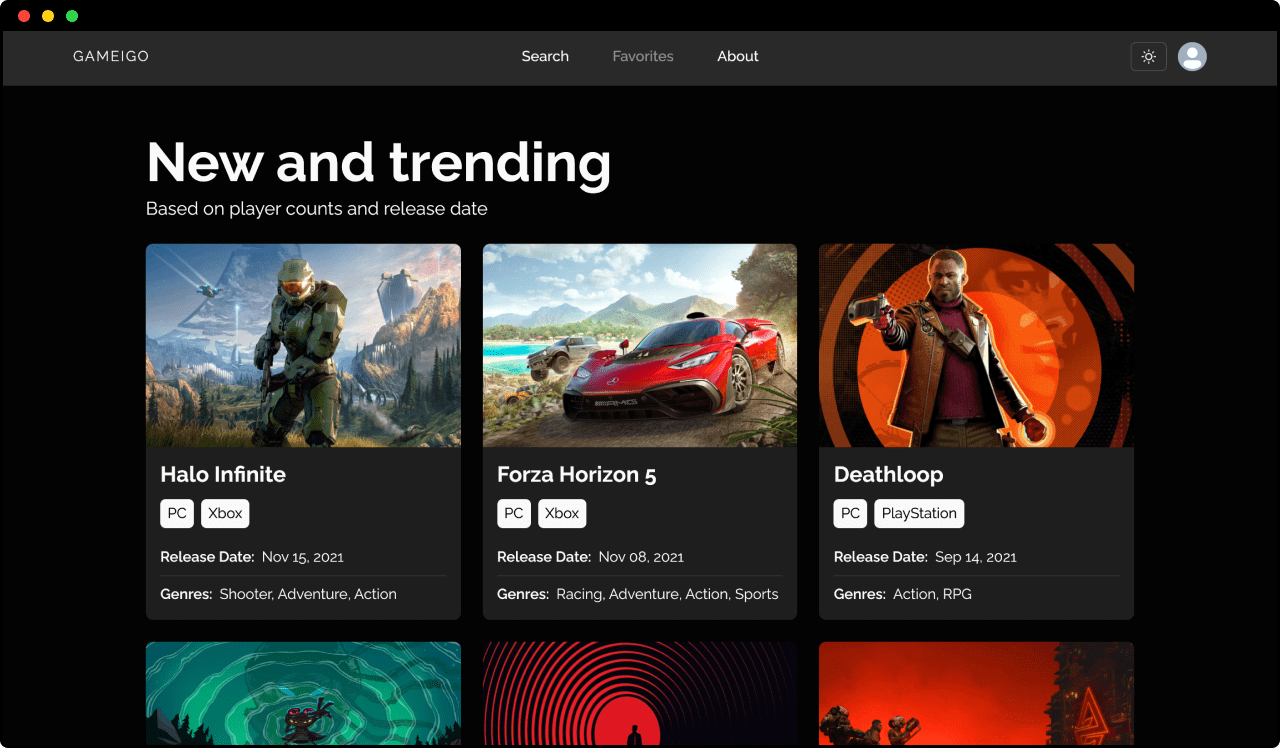Screen dimensions: 1280x748
Task: Open the teal game thumbnail in the bottom row
Action: click(x=303, y=694)
